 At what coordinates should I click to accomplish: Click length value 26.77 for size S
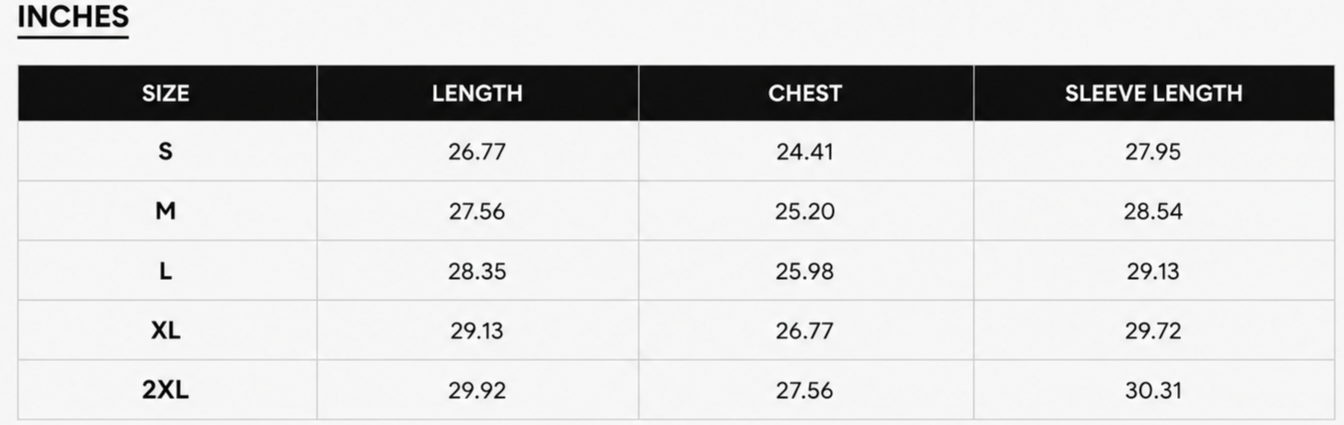coord(477,152)
